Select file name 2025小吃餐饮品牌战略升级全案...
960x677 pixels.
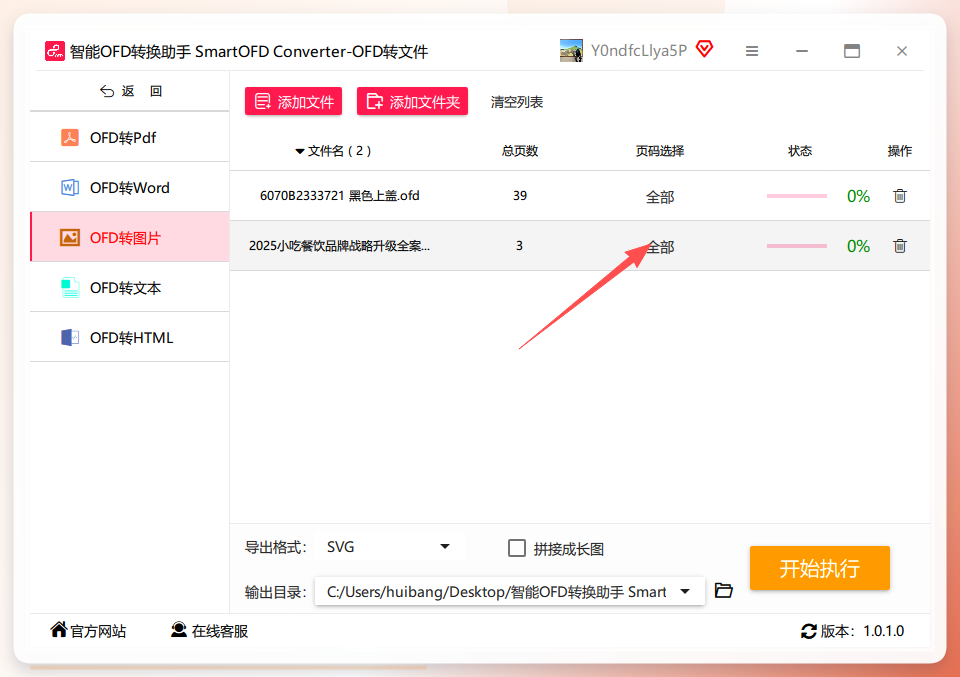[x=339, y=246]
